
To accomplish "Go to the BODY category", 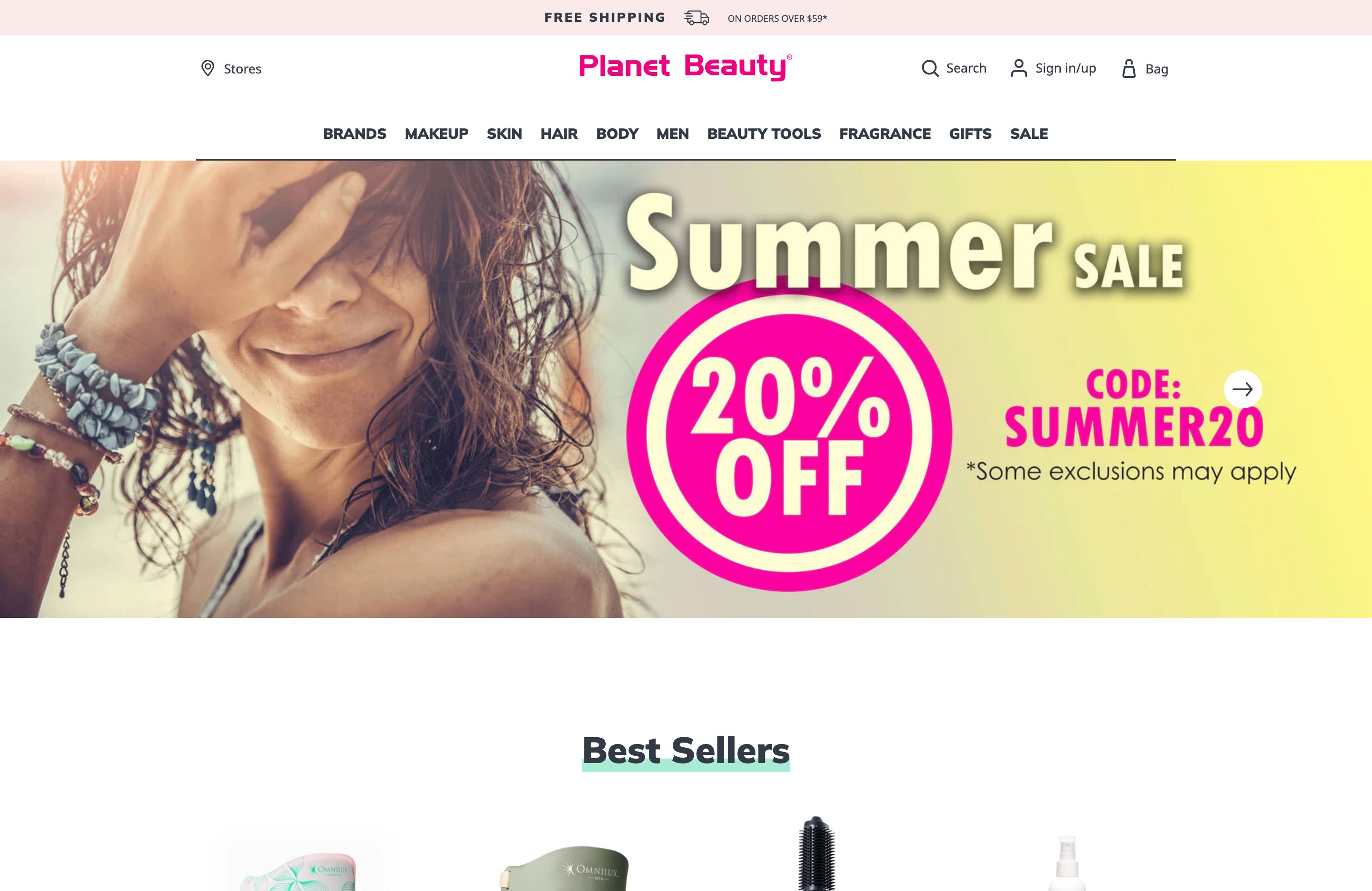I will (x=617, y=134).
